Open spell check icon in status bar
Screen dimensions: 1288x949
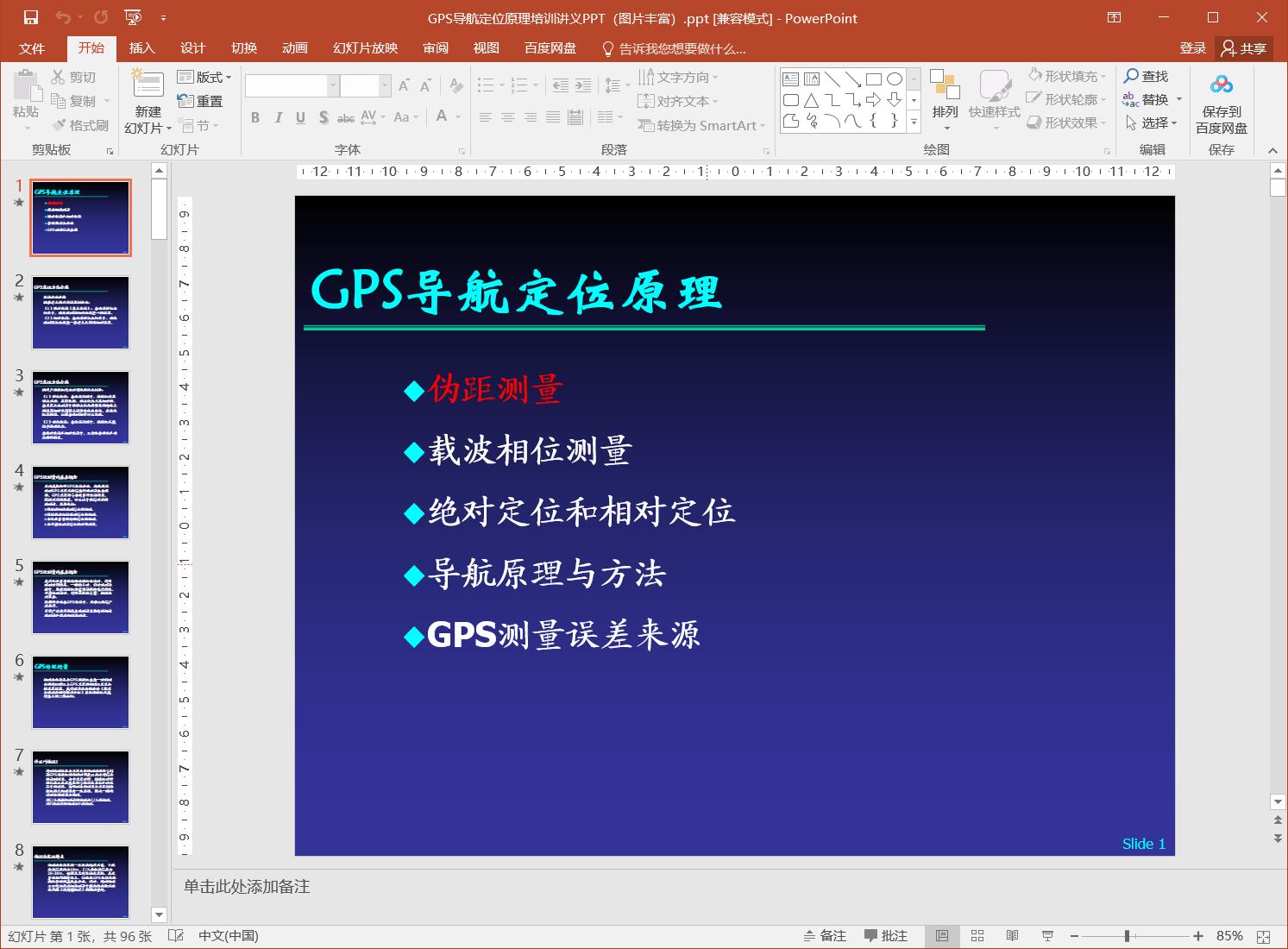(175, 936)
